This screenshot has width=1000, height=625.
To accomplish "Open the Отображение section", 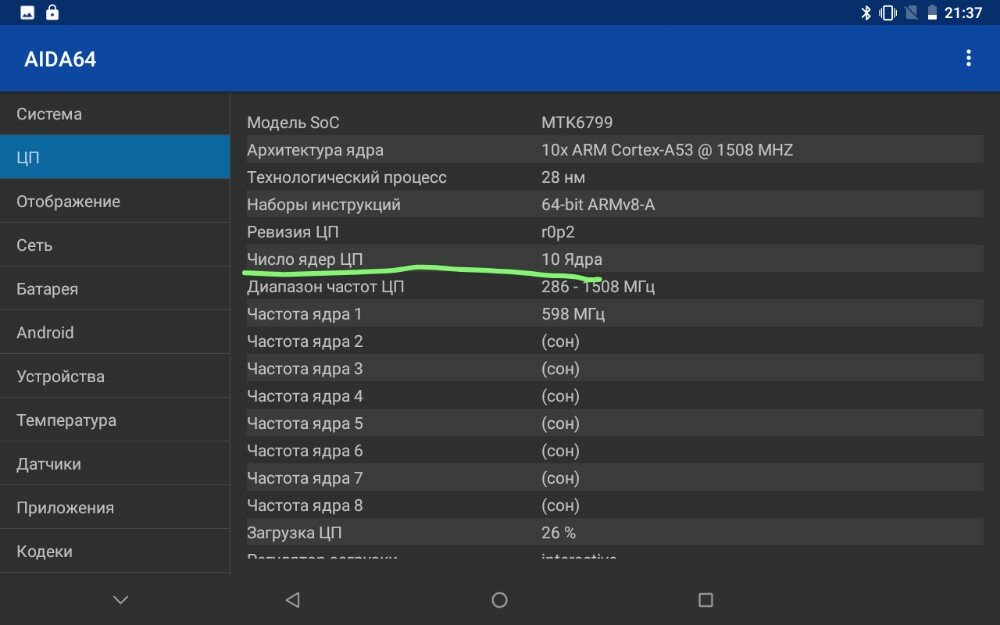I will pyautogui.click(x=115, y=201).
